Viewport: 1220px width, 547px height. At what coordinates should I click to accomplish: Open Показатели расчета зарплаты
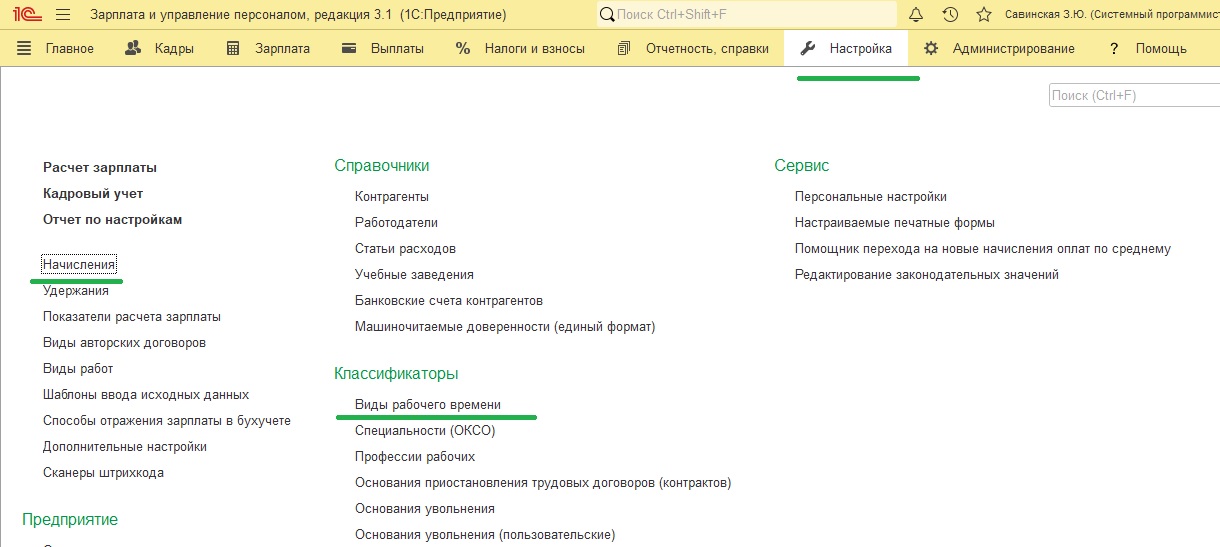132,317
